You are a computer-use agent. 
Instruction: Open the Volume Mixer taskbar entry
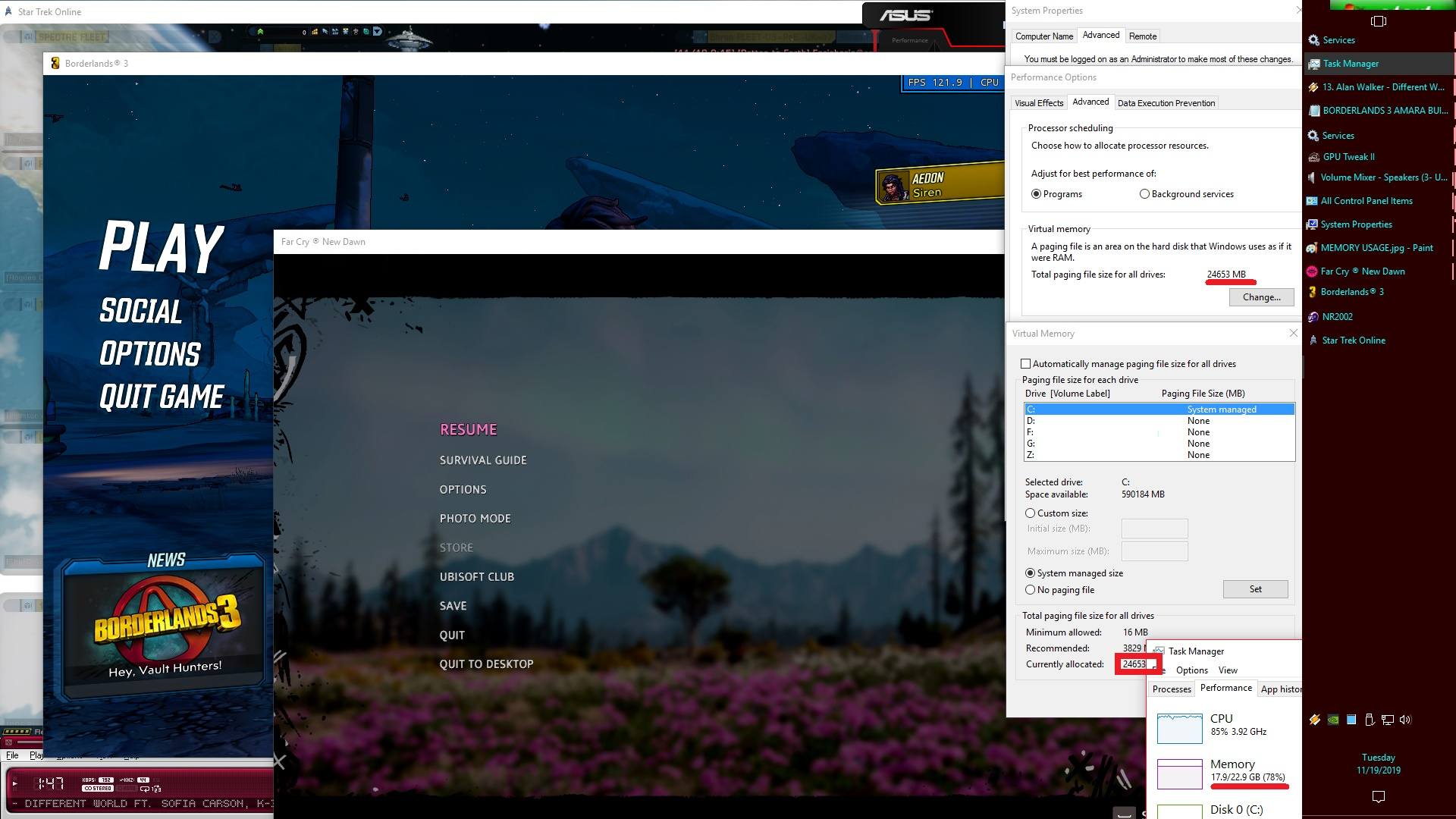[1378, 177]
